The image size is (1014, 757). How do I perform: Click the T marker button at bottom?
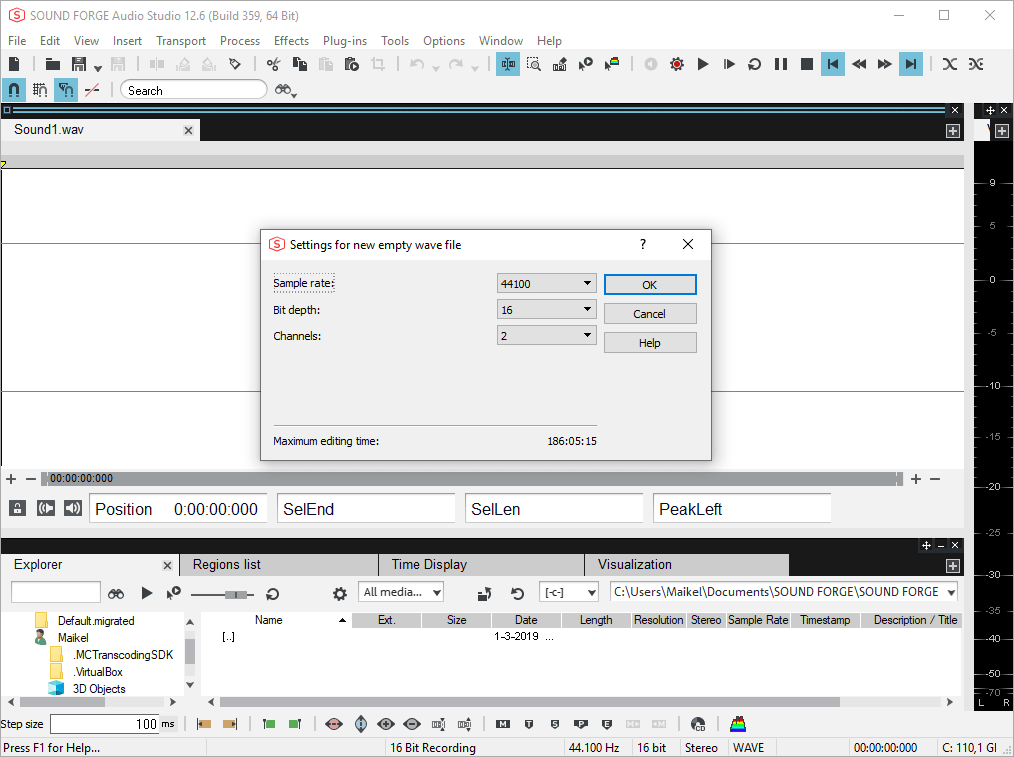click(529, 724)
